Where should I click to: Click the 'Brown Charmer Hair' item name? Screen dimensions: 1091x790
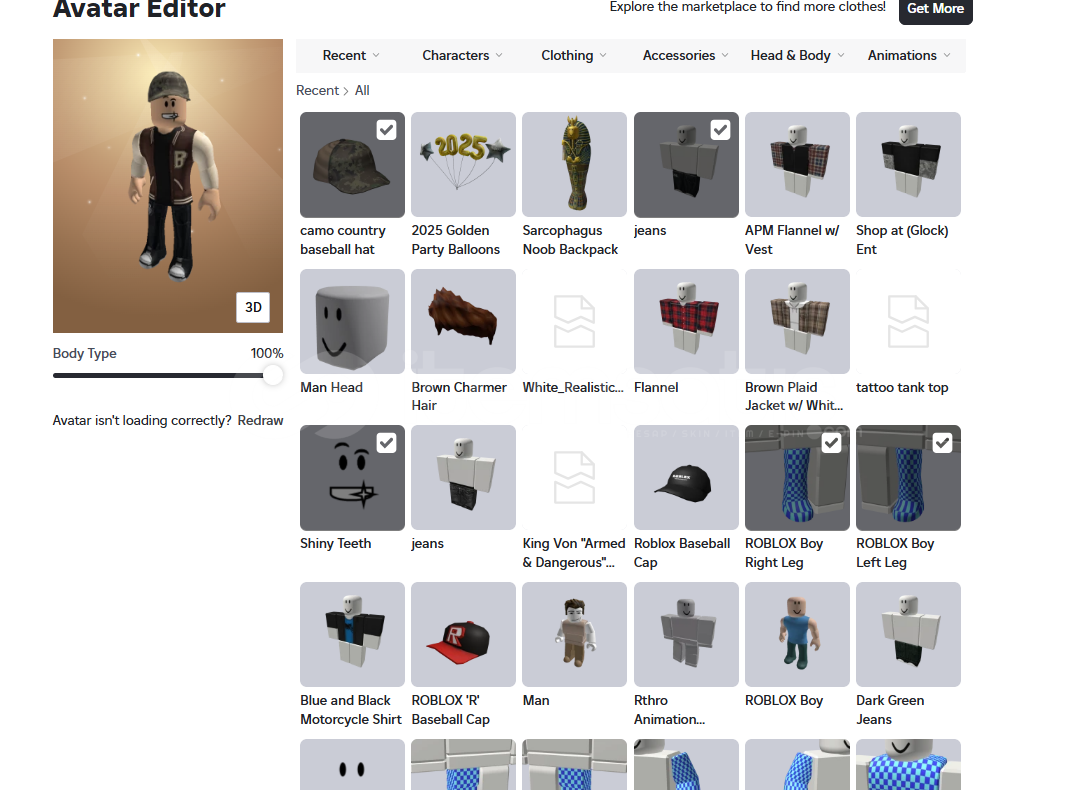pyautogui.click(x=459, y=397)
